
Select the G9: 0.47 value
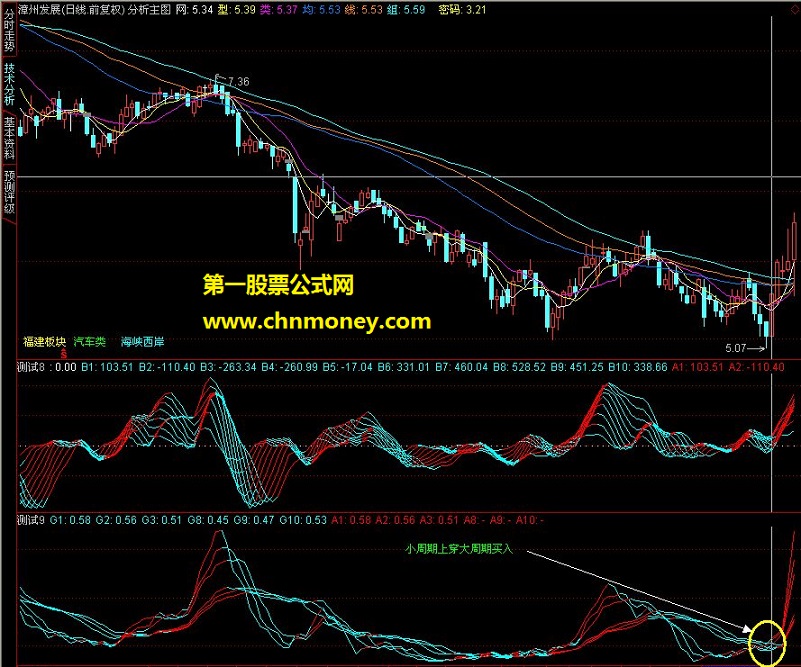[x=254, y=520]
